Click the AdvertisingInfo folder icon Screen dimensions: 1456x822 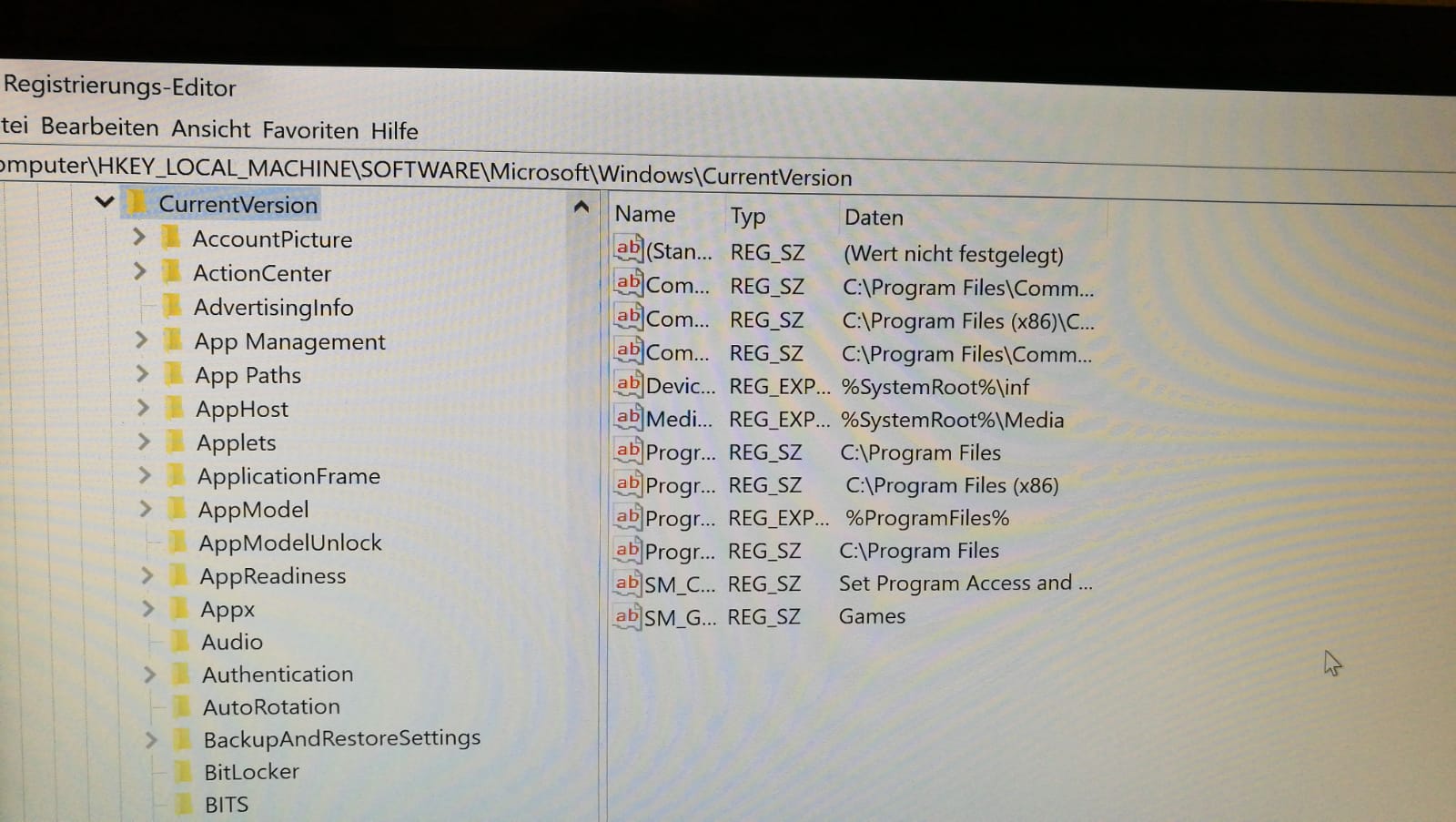click(172, 306)
